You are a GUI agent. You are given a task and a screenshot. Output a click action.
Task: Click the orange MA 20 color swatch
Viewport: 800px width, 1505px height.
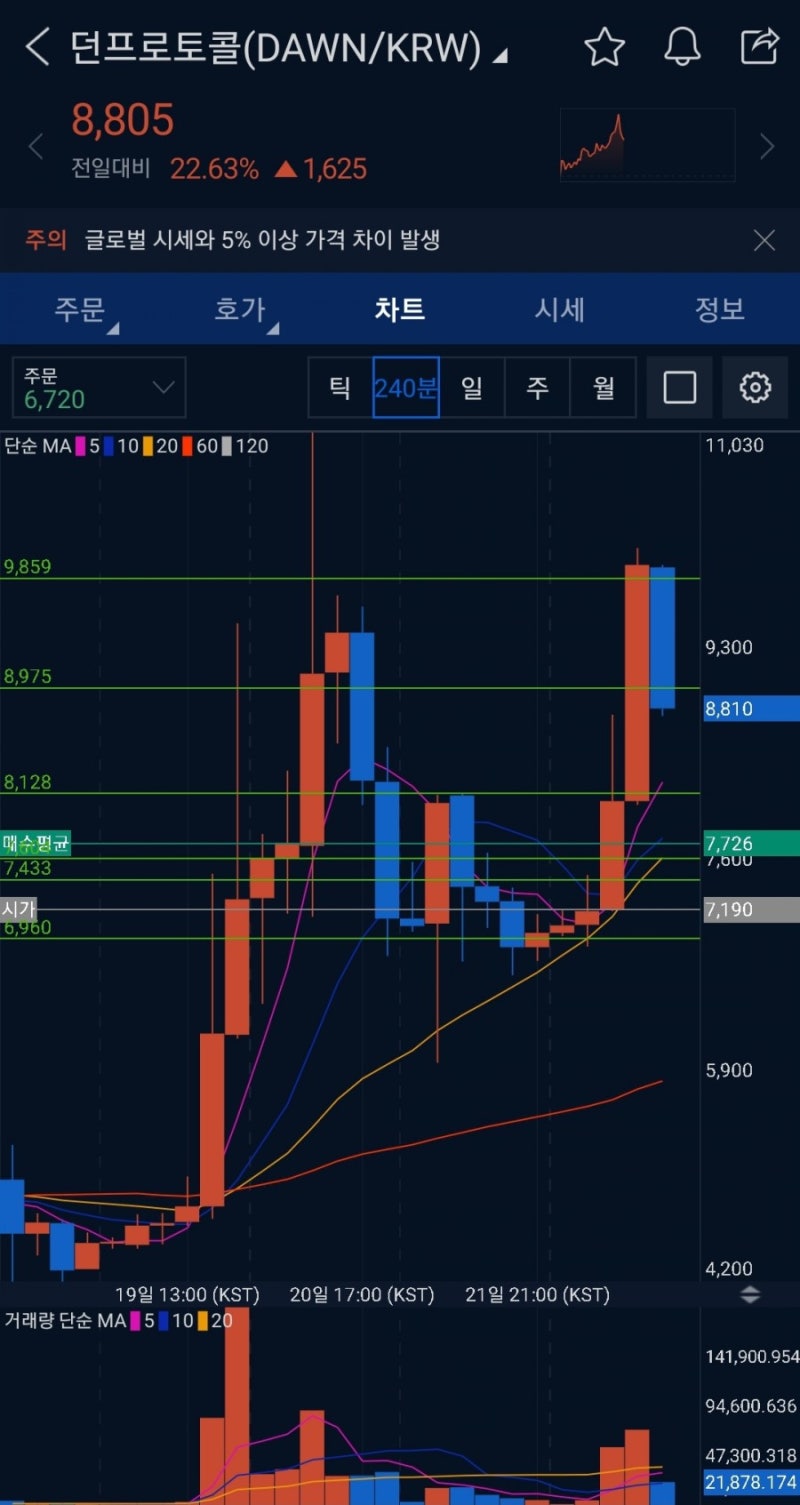(x=148, y=446)
